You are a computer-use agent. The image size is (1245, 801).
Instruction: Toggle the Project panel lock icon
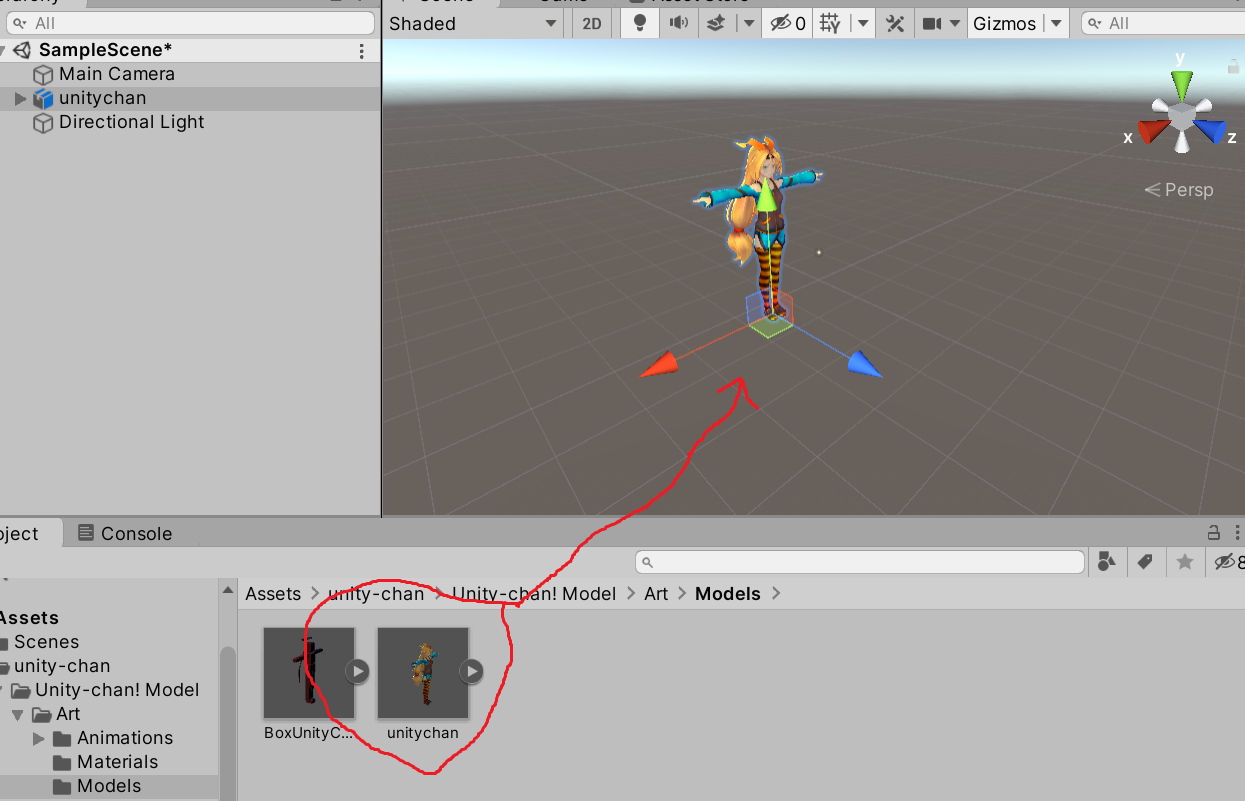[x=1213, y=533]
